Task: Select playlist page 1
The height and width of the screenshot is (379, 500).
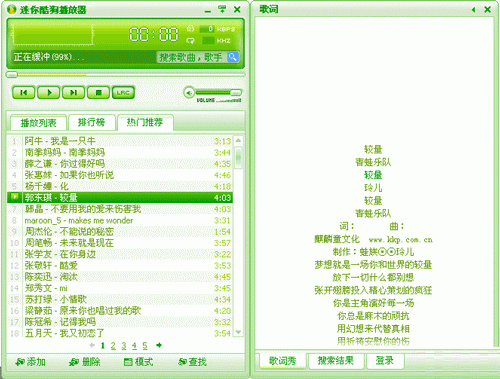Action: click(103, 346)
